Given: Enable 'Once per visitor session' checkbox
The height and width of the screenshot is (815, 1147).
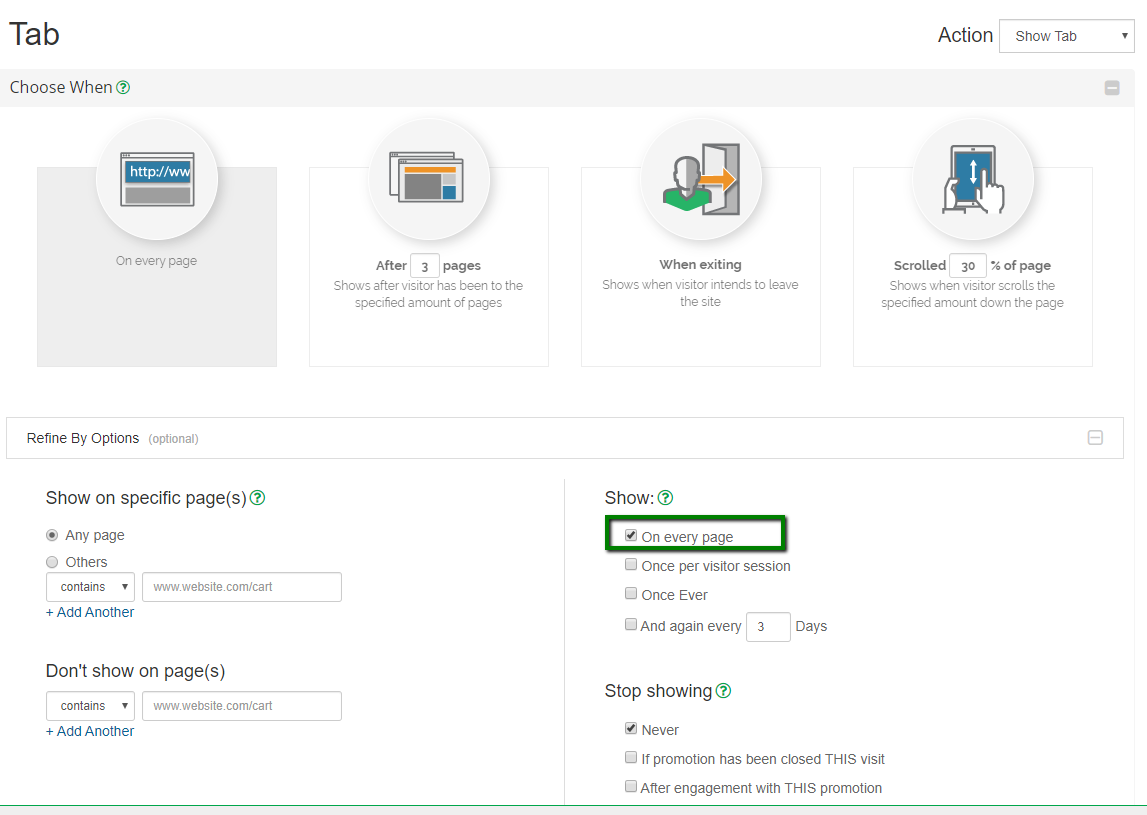Looking at the screenshot, I should click(631, 565).
